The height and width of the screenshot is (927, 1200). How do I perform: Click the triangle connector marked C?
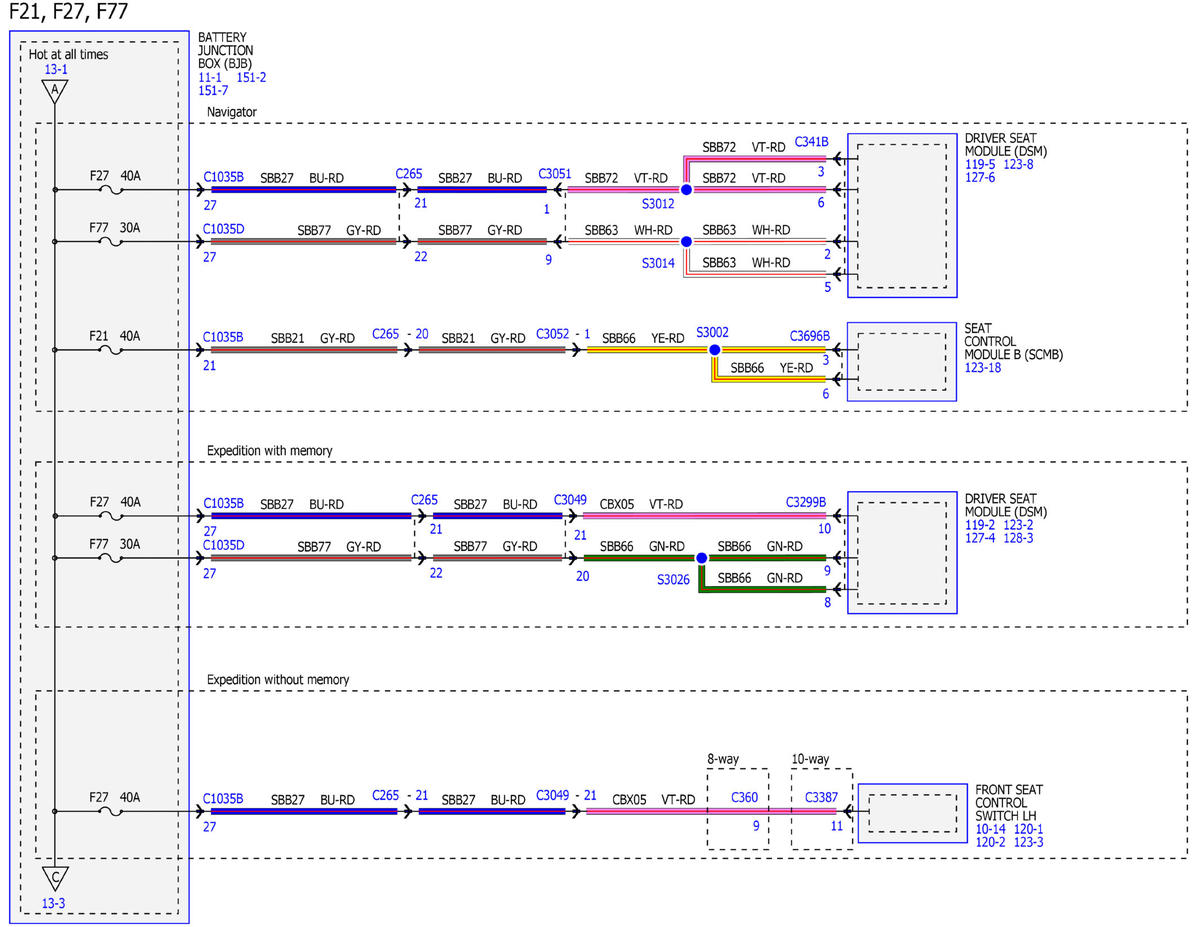point(55,879)
